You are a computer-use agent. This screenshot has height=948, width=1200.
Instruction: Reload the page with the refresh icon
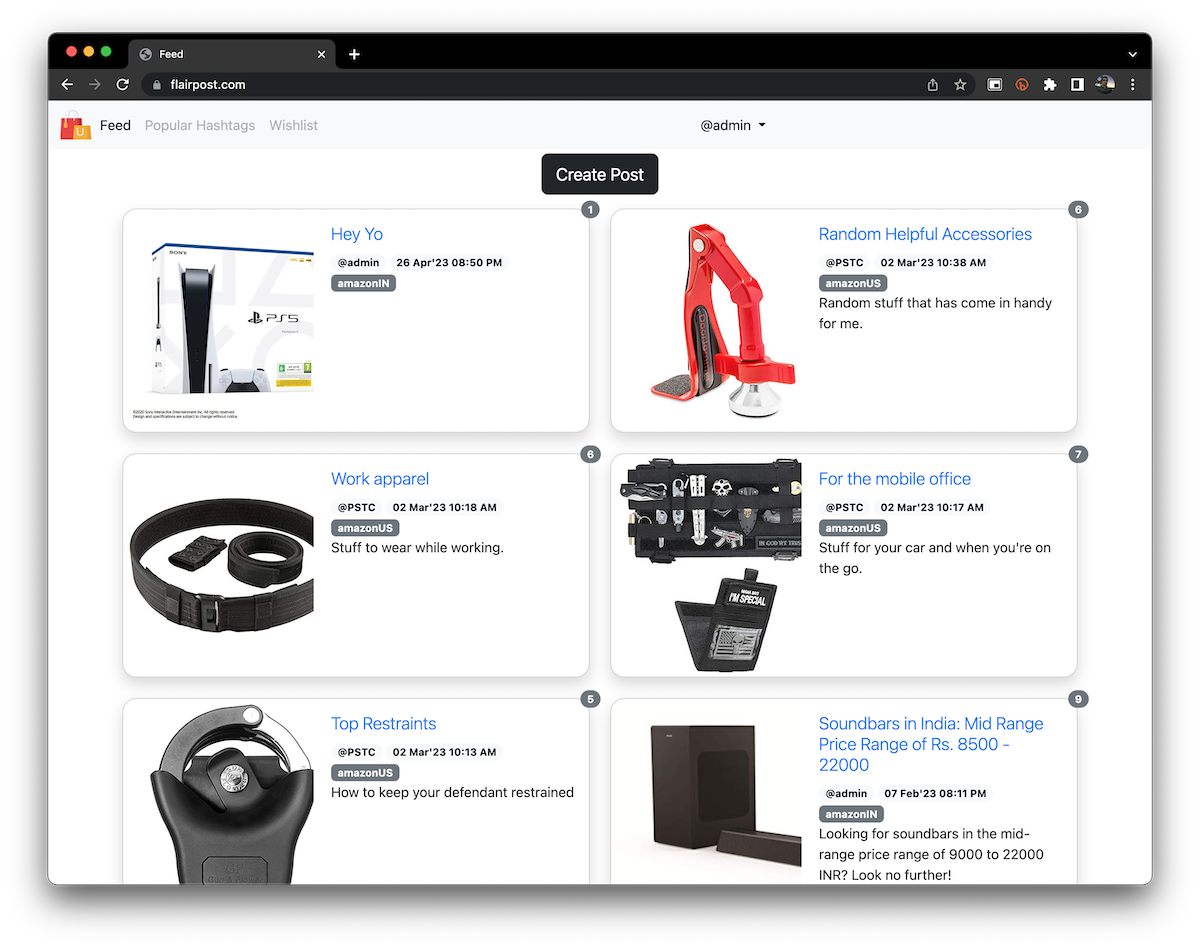pos(122,85)
